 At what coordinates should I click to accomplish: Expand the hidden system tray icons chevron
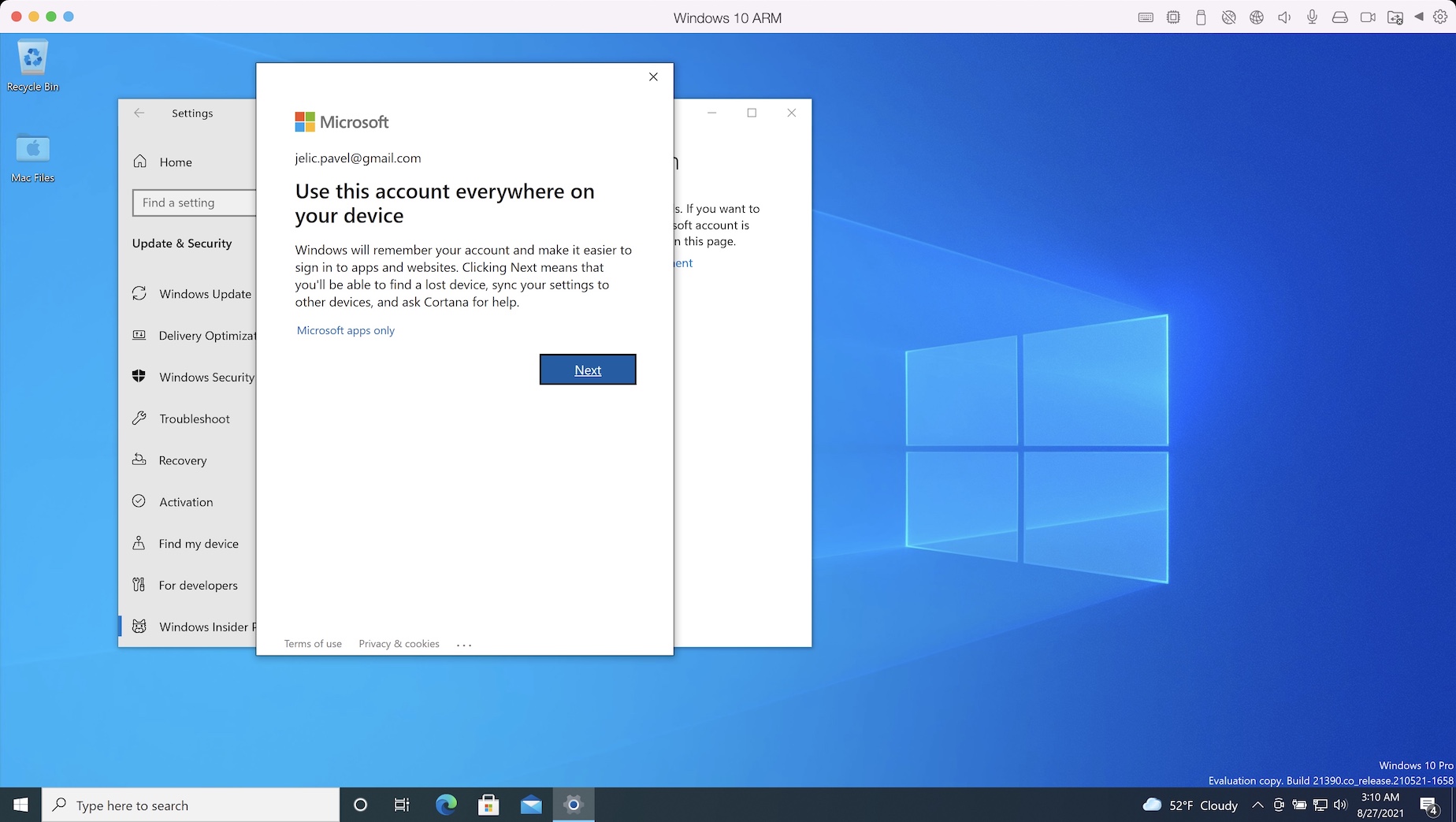coord(1257,805)
